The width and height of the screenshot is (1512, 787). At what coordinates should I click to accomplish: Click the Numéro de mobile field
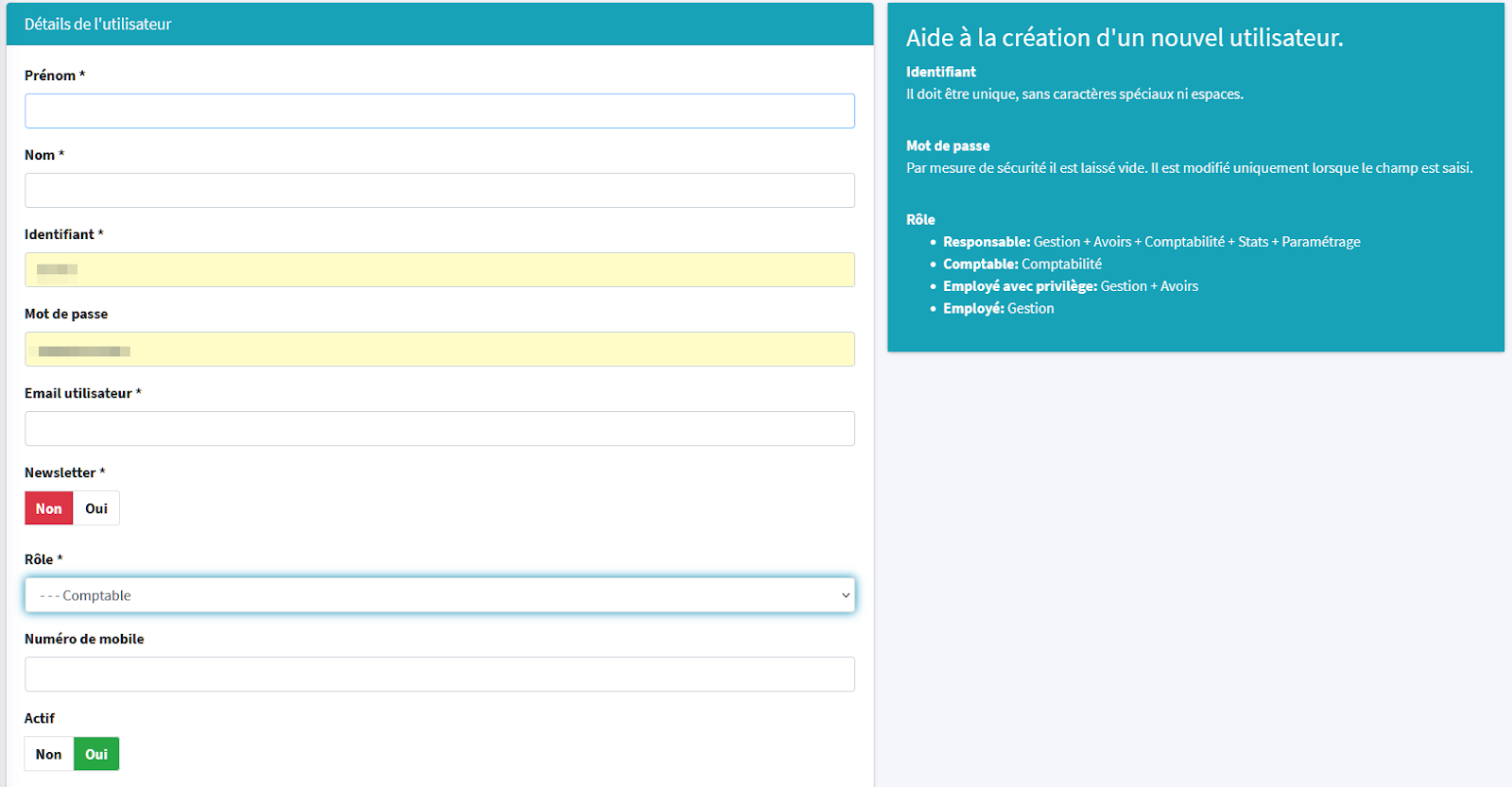439,674
